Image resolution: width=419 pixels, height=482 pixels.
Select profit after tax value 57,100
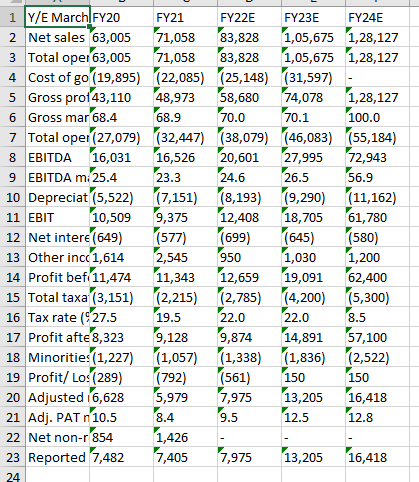pos(377,337)
